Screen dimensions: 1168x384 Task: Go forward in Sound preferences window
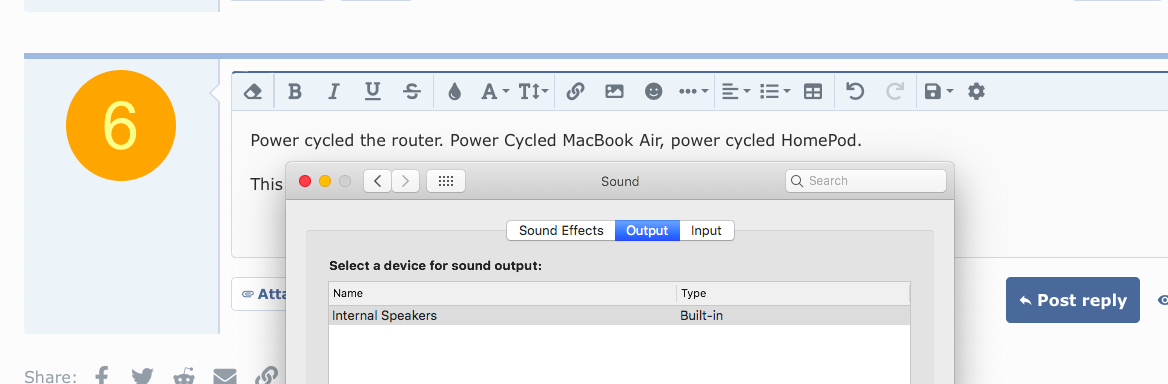[x=405, y=181]
